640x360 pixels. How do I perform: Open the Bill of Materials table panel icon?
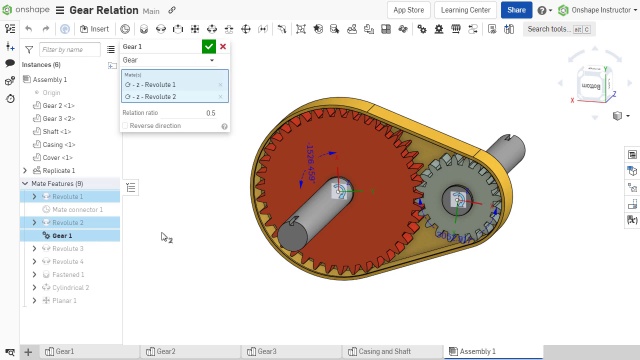pos(632,155)
